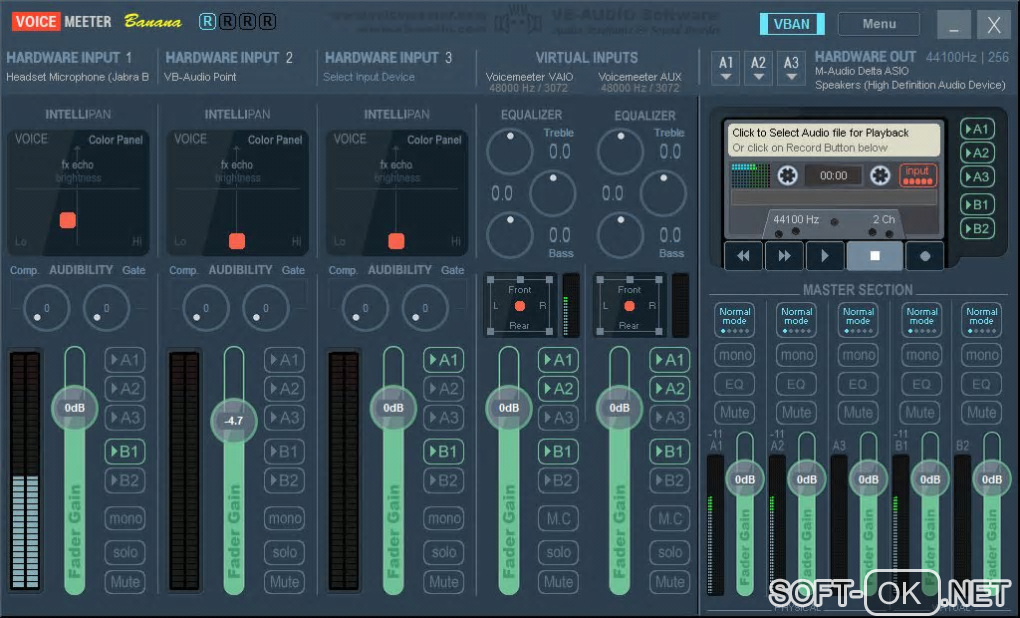The image size is (1020, 618).
Task: Toggle B1 routing on Voicemeeter AUX strip
Action: click(x=669, y=451)
